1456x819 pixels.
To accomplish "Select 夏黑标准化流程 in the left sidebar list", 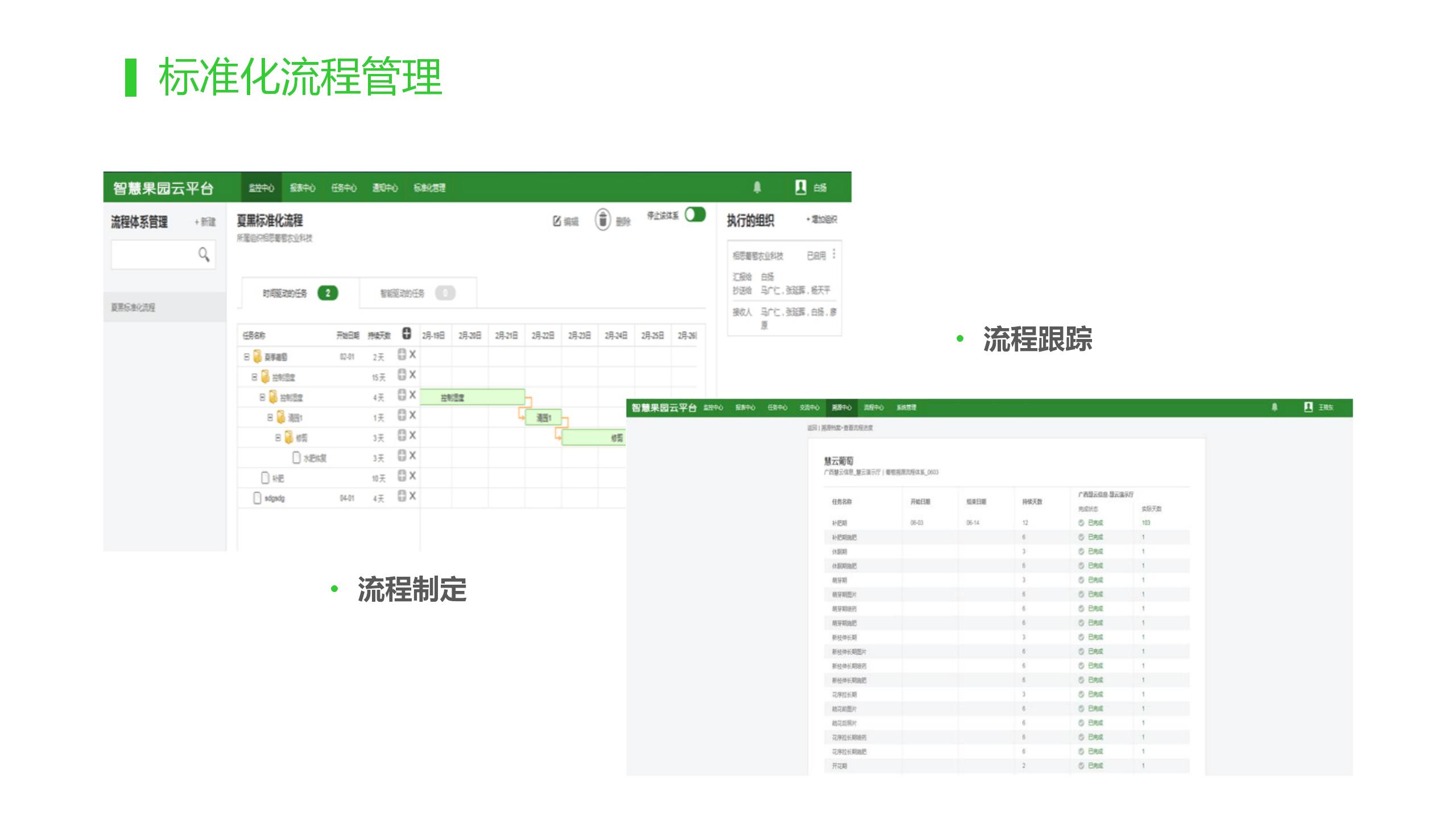I will click(133, 307).
